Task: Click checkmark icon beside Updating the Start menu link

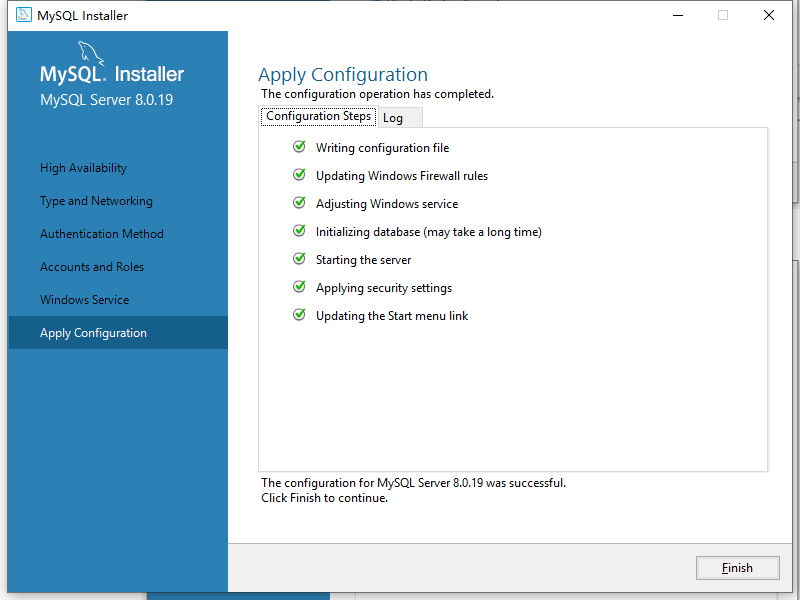Action: (x=299, y=315)
